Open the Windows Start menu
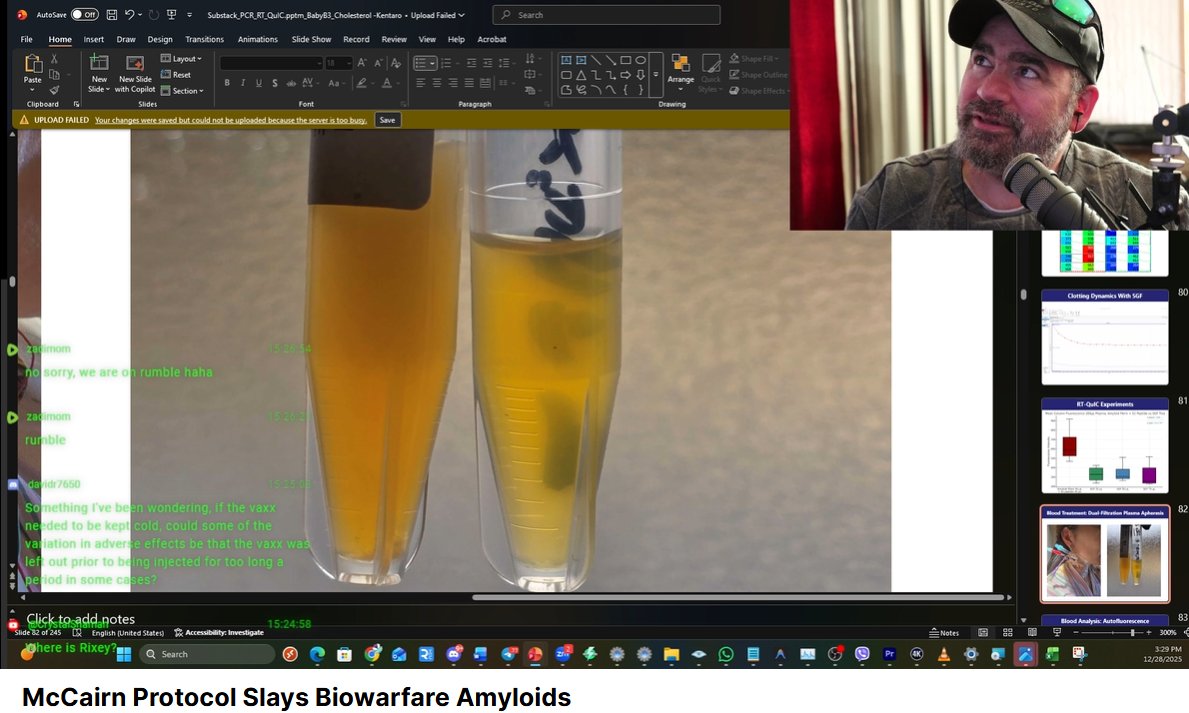Image resolution: width=1189 pixels, height=713 pixels. pyautogui.click(x=124, y=655)
